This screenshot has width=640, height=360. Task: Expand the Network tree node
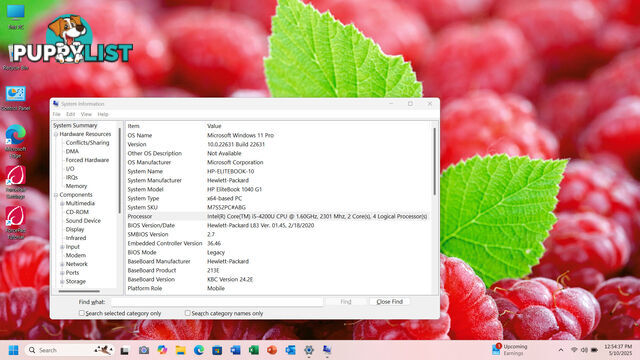click(62, 264)
